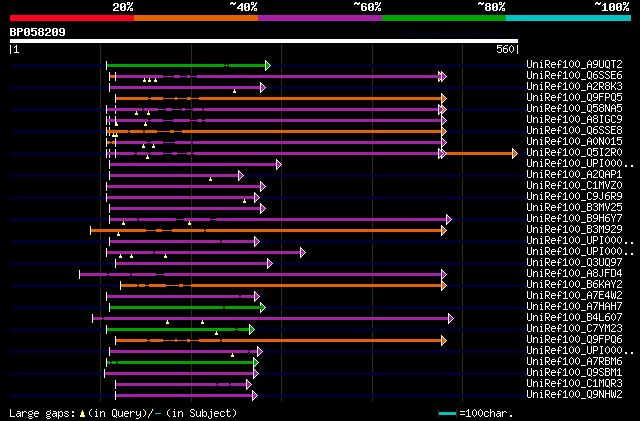Click the purple alignment bar for B4L607

271,319
